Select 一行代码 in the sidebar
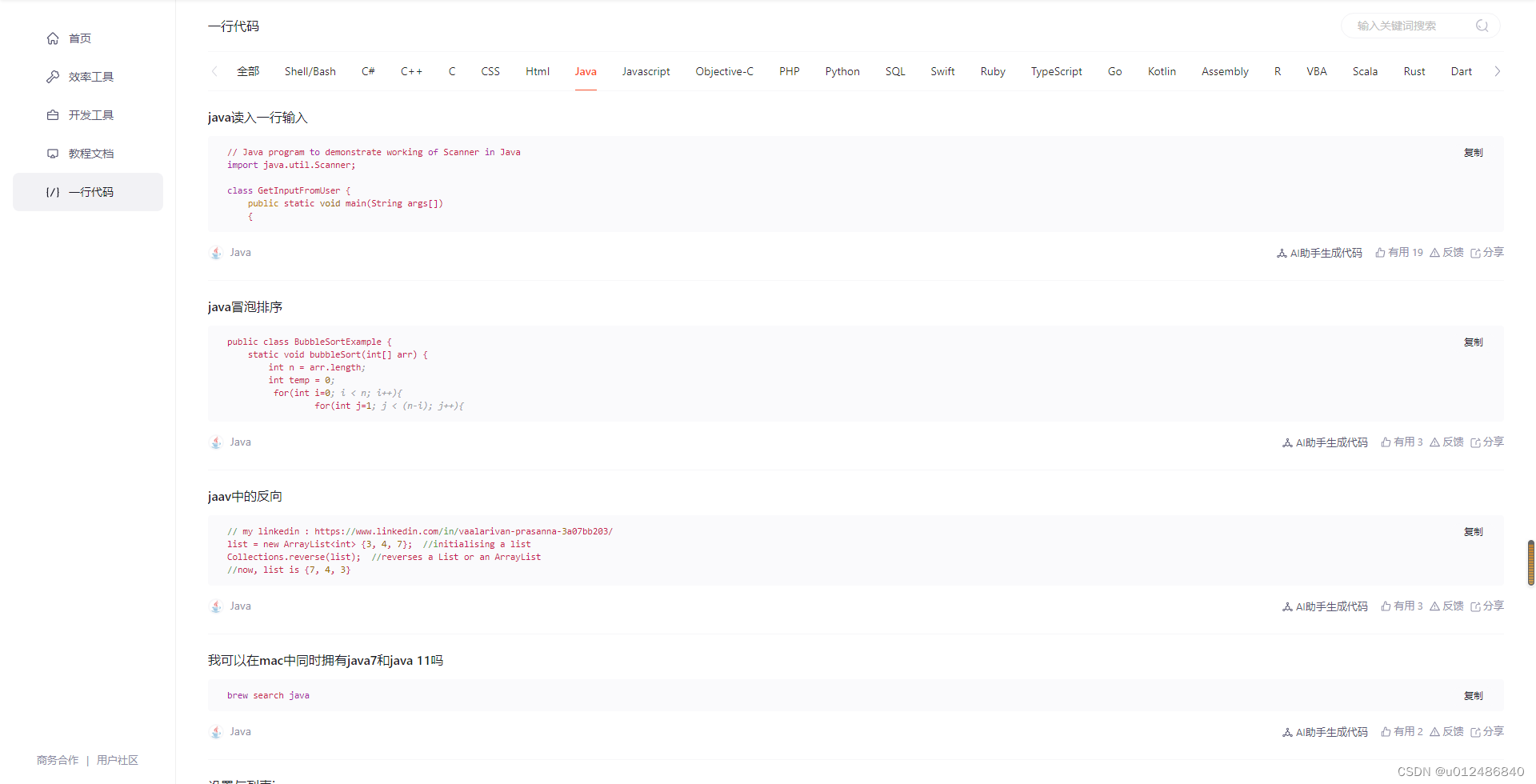1536x784 pixels. pyautogui.click(x=88, y=192)
